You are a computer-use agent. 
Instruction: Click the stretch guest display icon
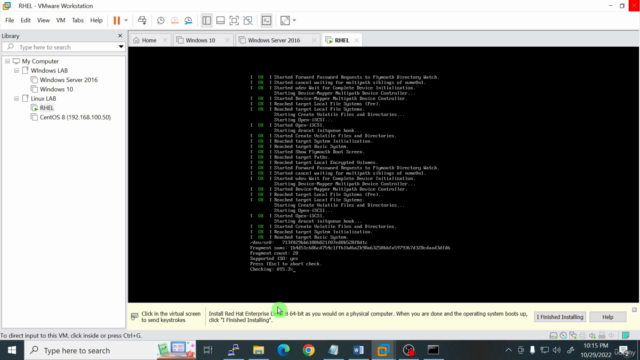(x=285, y=20)
